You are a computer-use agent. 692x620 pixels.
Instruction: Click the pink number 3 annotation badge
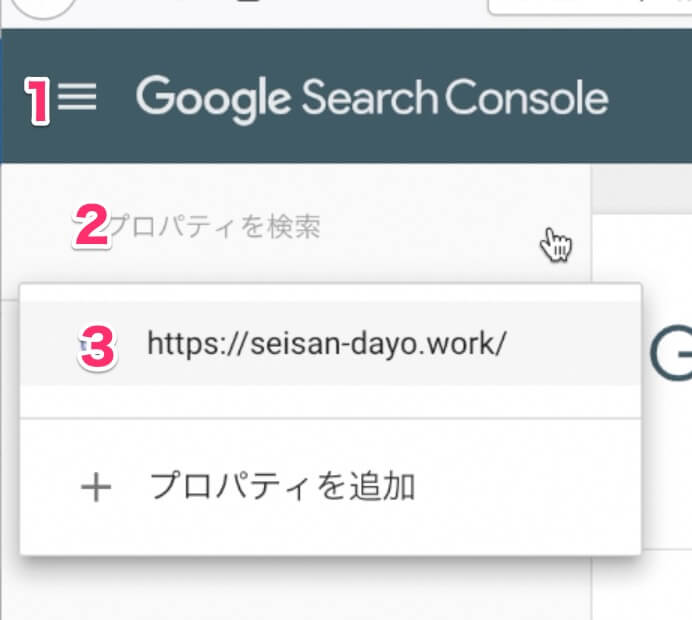[98, 346]
